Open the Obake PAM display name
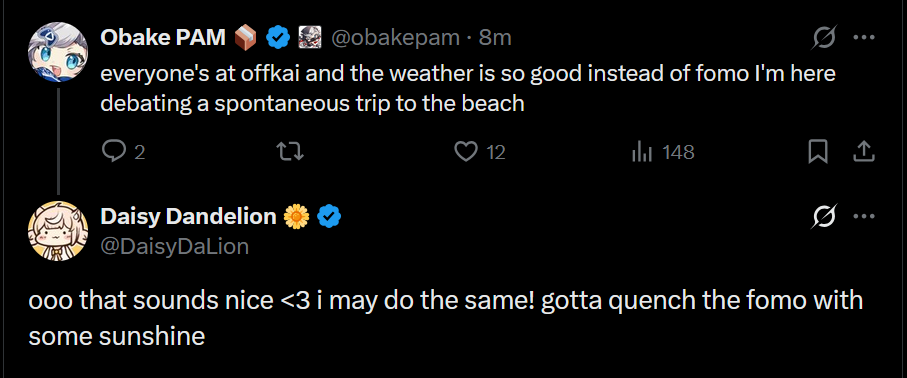Screen dimensions: 907x378 (163, 38)
